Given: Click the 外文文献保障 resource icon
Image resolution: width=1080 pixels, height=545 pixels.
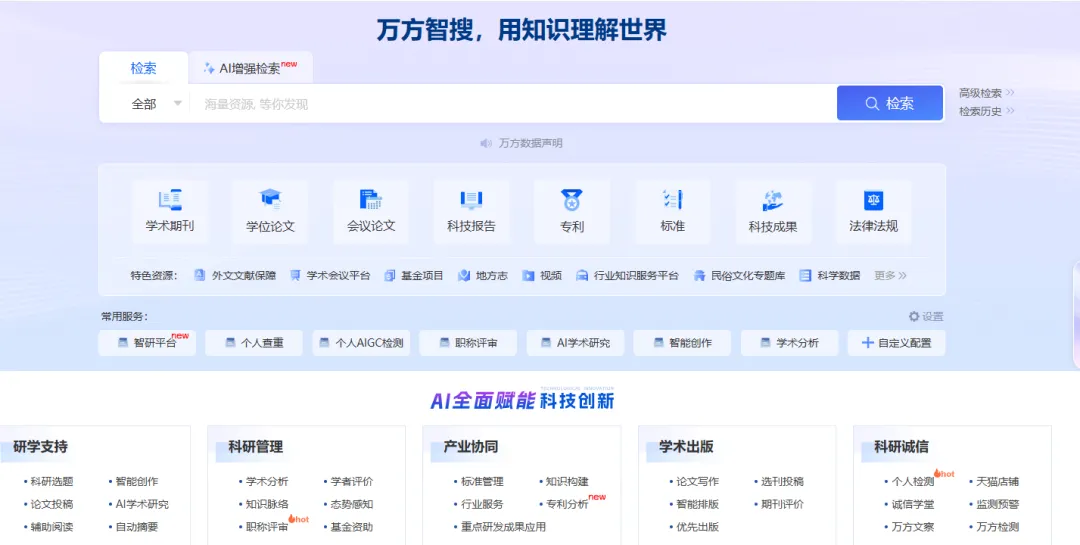Looking at the screenshot, I should pyautogui.click(x=200, y=276).
